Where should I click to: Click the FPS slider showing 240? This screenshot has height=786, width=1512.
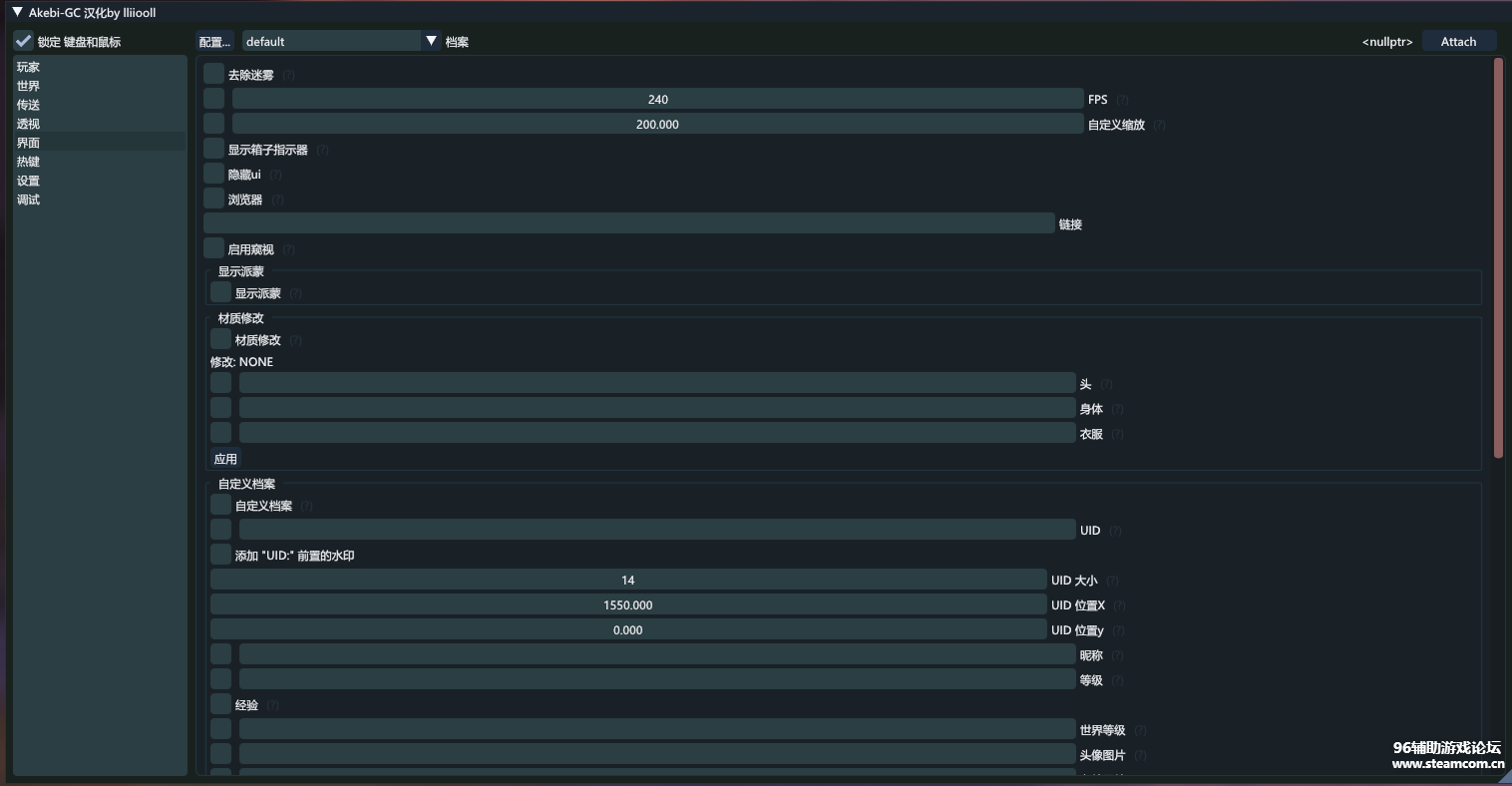point(657,99)
